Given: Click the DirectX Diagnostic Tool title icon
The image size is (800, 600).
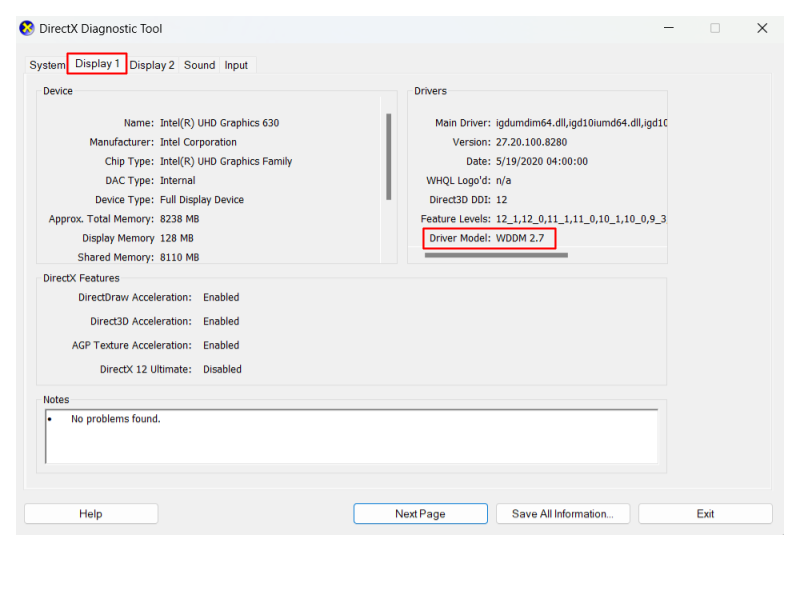Looking at the screenshot, I should [27, 29].
